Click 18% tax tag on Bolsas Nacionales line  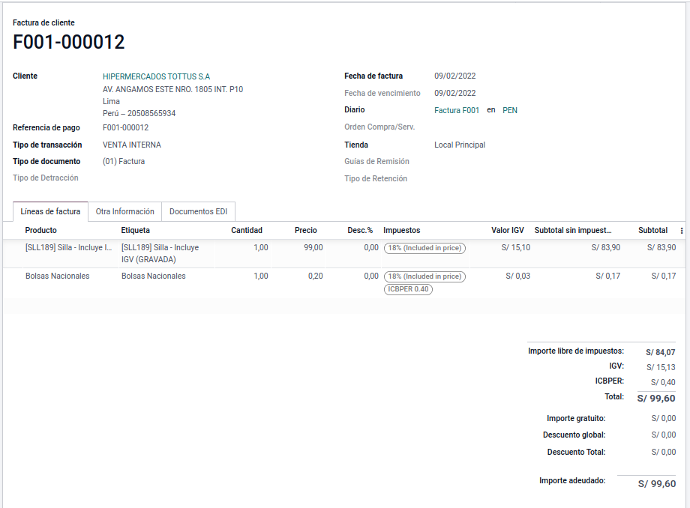[425, 276]
